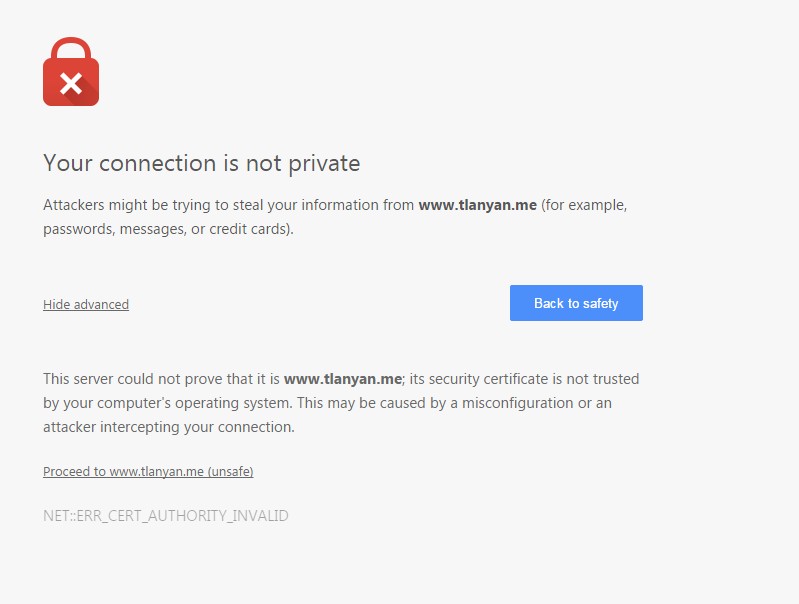Click the text attacker intercepting your connection

coord(169,427)
